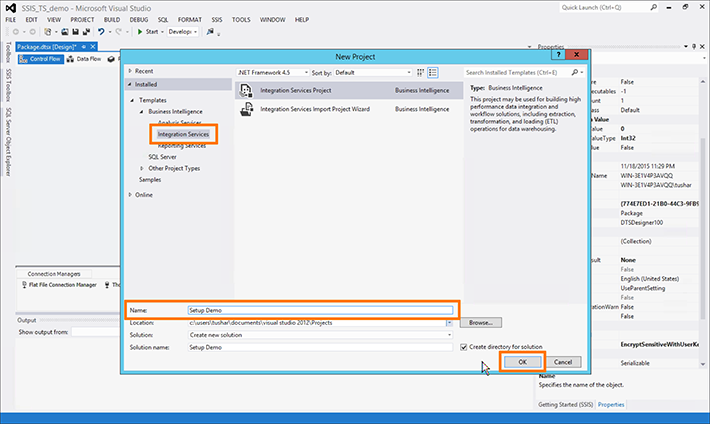The height and width of the screenshot is (424, 710).
Task: Select SQL Server in template tree
Action: tap(162, 157)
